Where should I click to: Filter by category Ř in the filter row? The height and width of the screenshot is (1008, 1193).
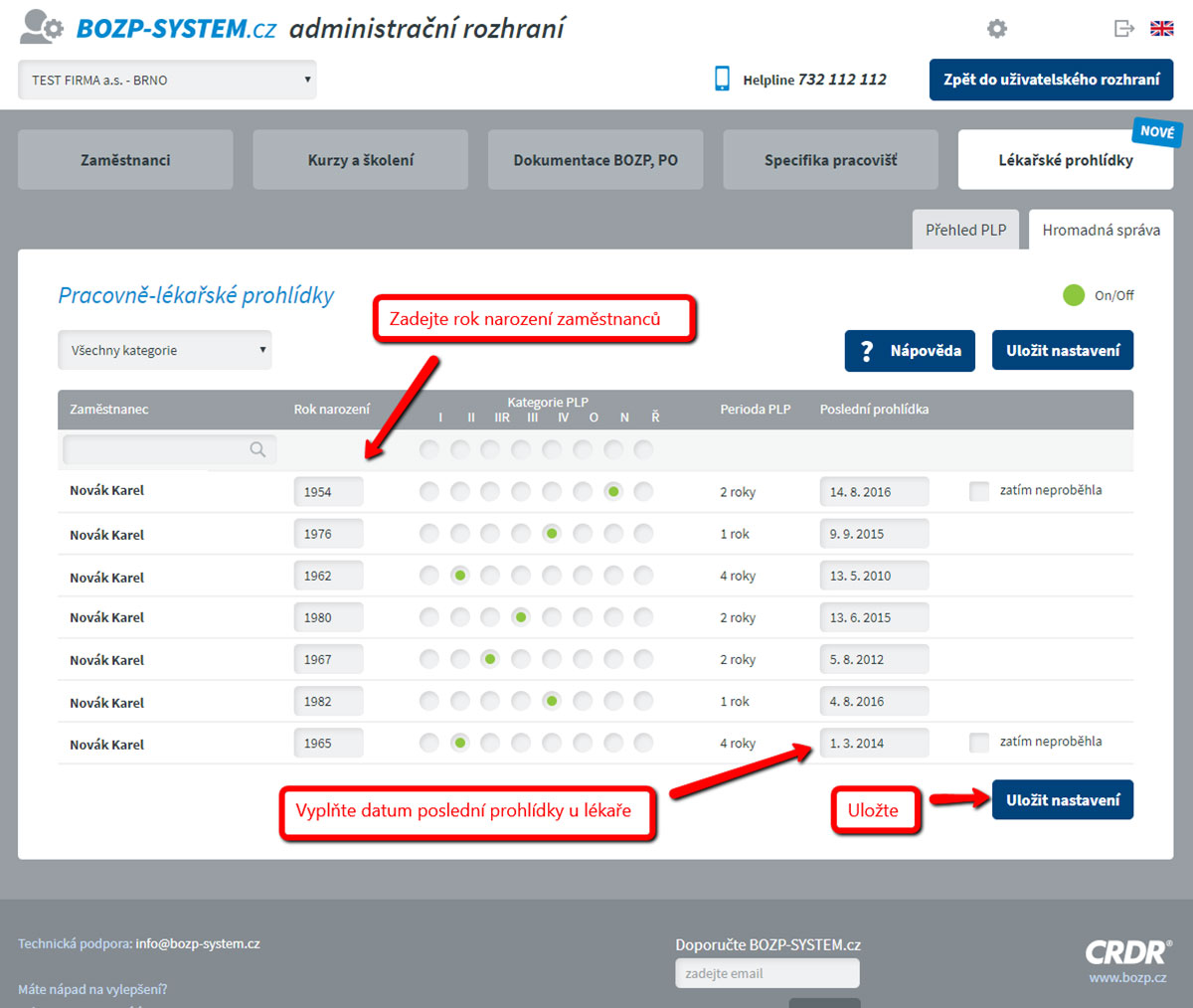point(644,450)
